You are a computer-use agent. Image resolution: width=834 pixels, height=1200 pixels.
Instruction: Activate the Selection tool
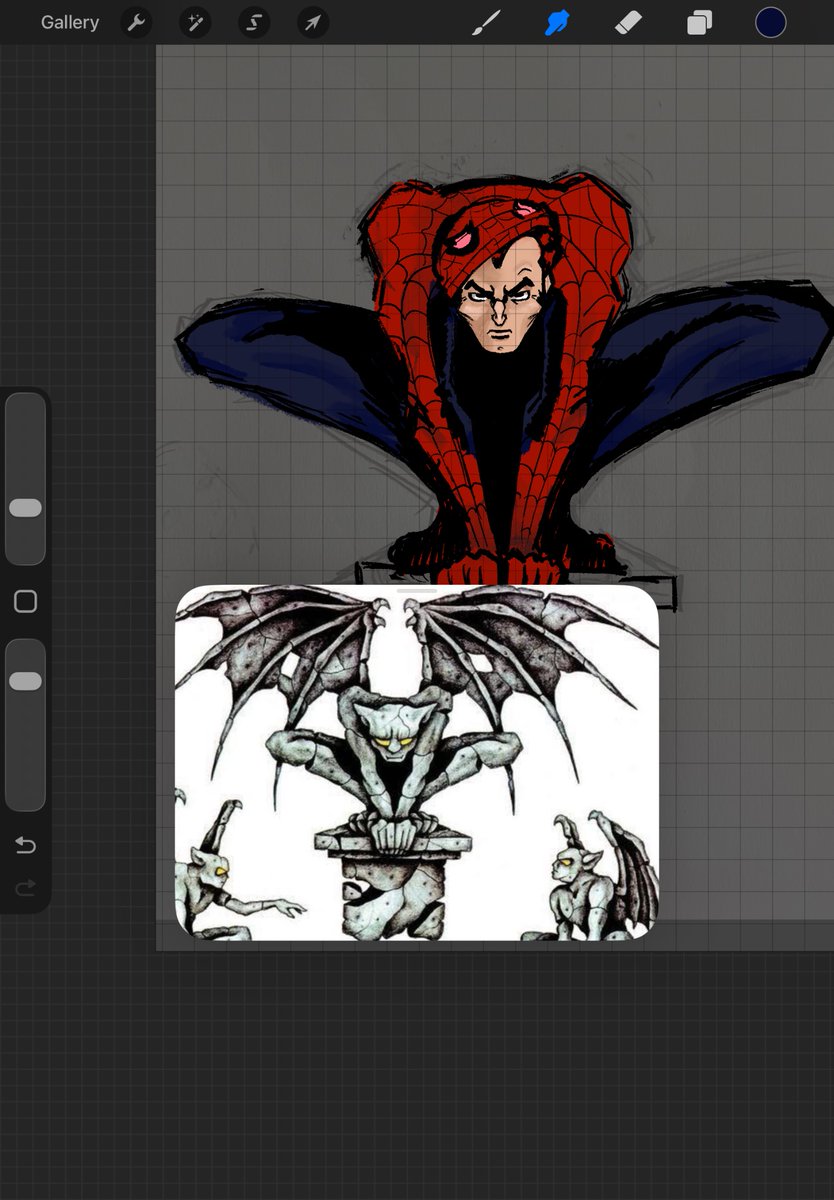pos(254,22)
